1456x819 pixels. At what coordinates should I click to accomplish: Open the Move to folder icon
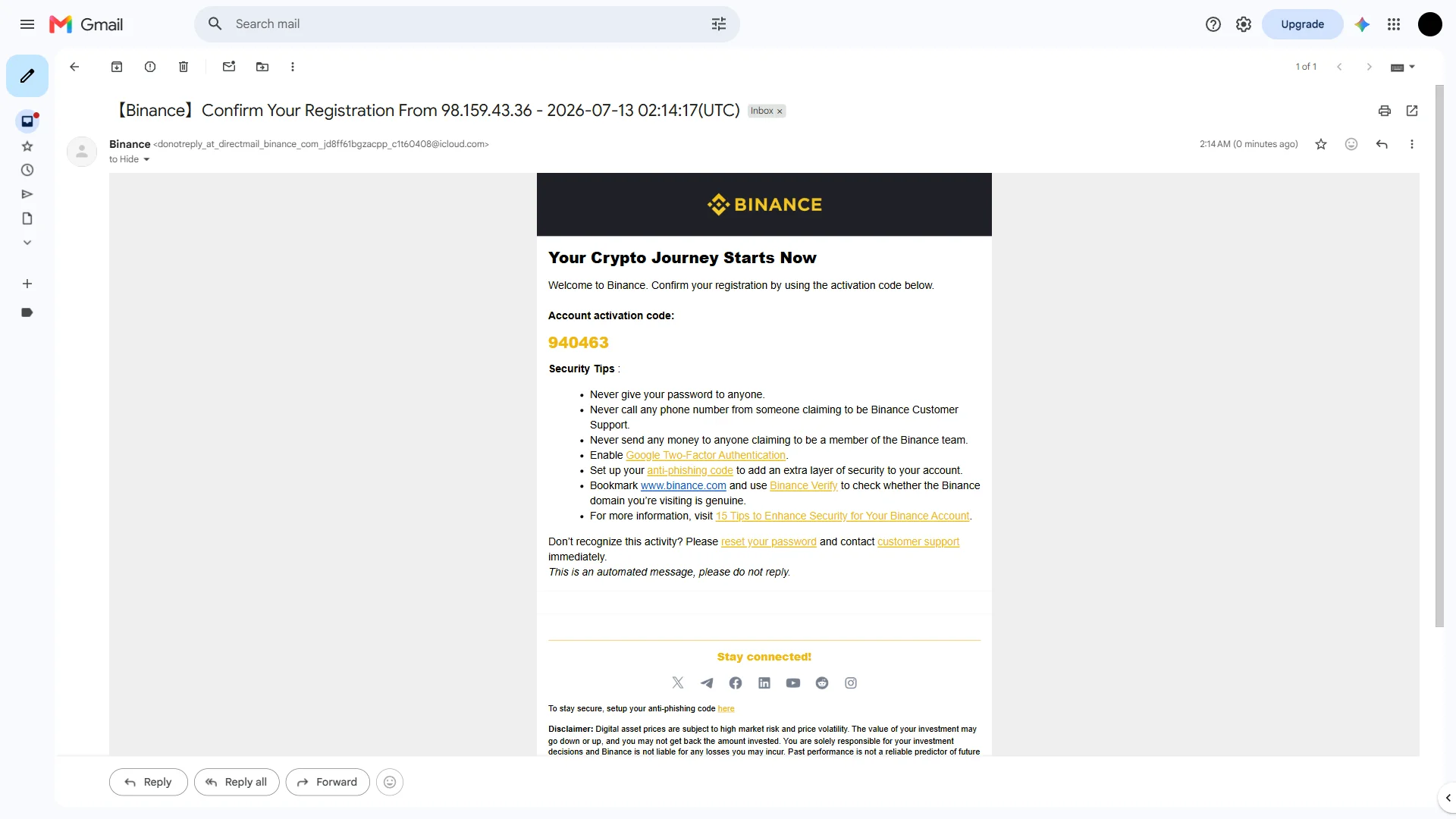[262, 67]
